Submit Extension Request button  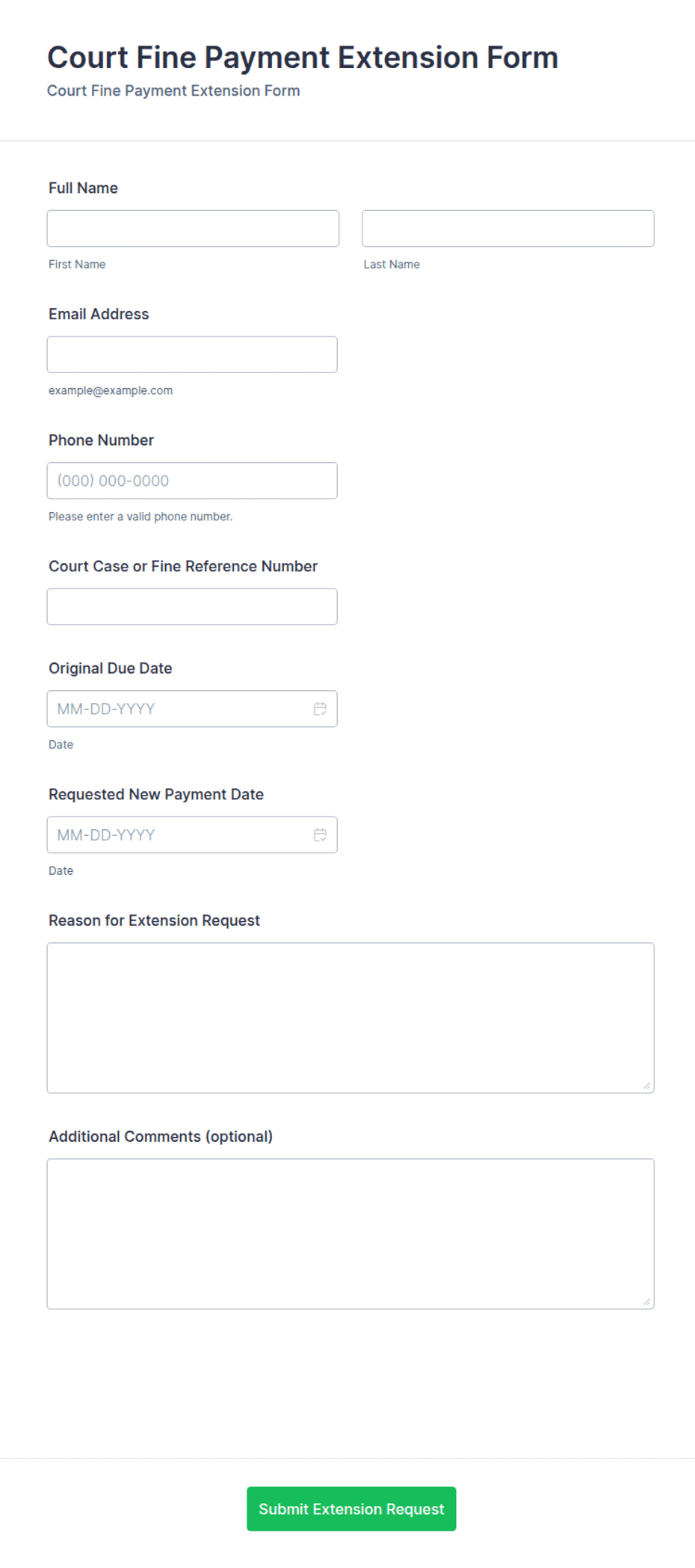pyautogui.click(x=351, y=1509)
